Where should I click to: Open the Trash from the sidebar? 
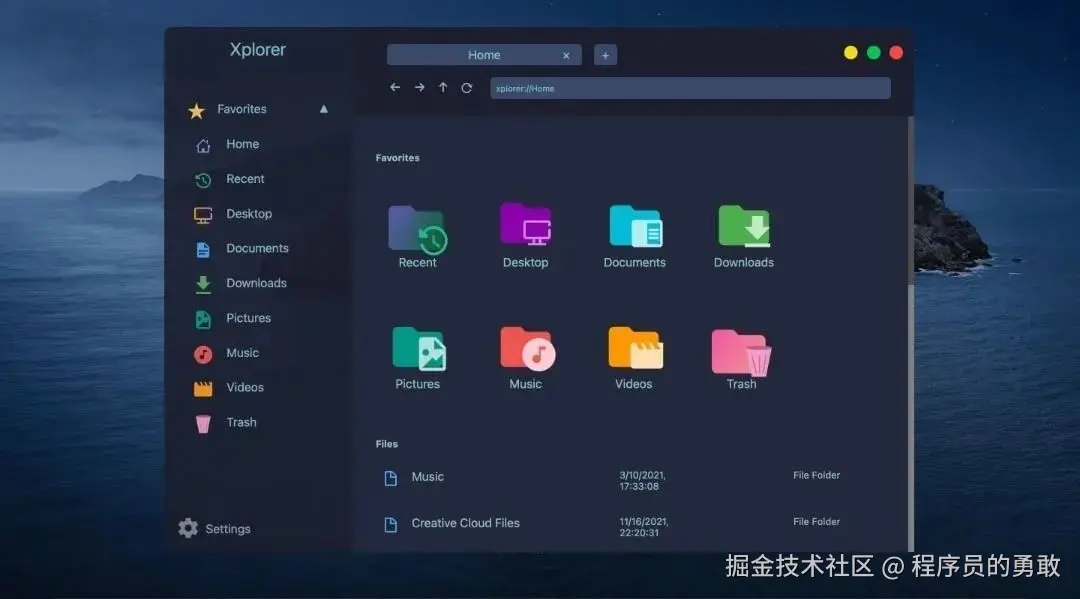point(239,422)
